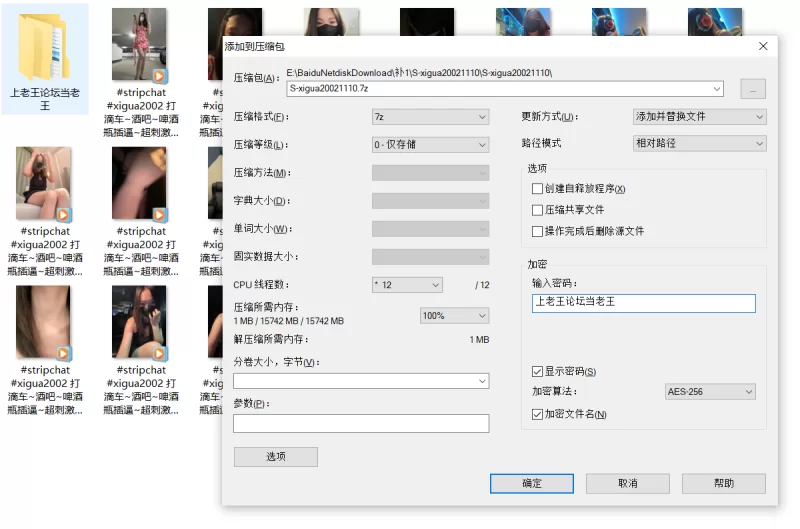Open the 压缩格式 dropdown showing 7z
This screenshot has height=529, width=800.
point(430,117)
